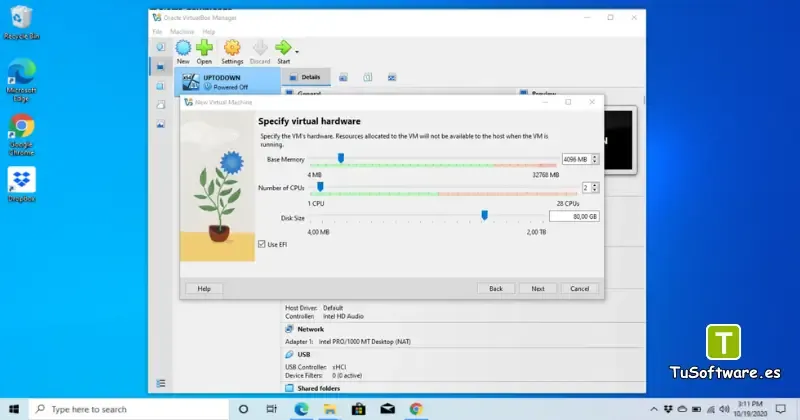Screen dimensions: 800x420
Task: Click the volume speaker tray icon
Action: pos(724,409)
